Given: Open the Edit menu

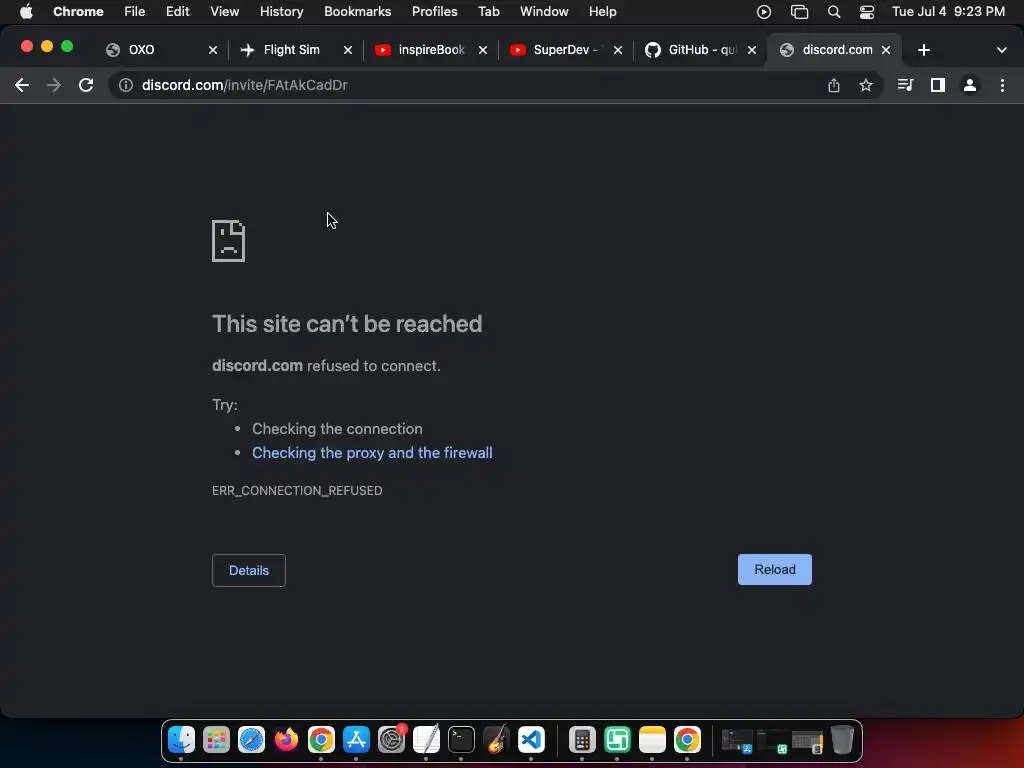Looking at the screenshot, I should pos(178,12).
